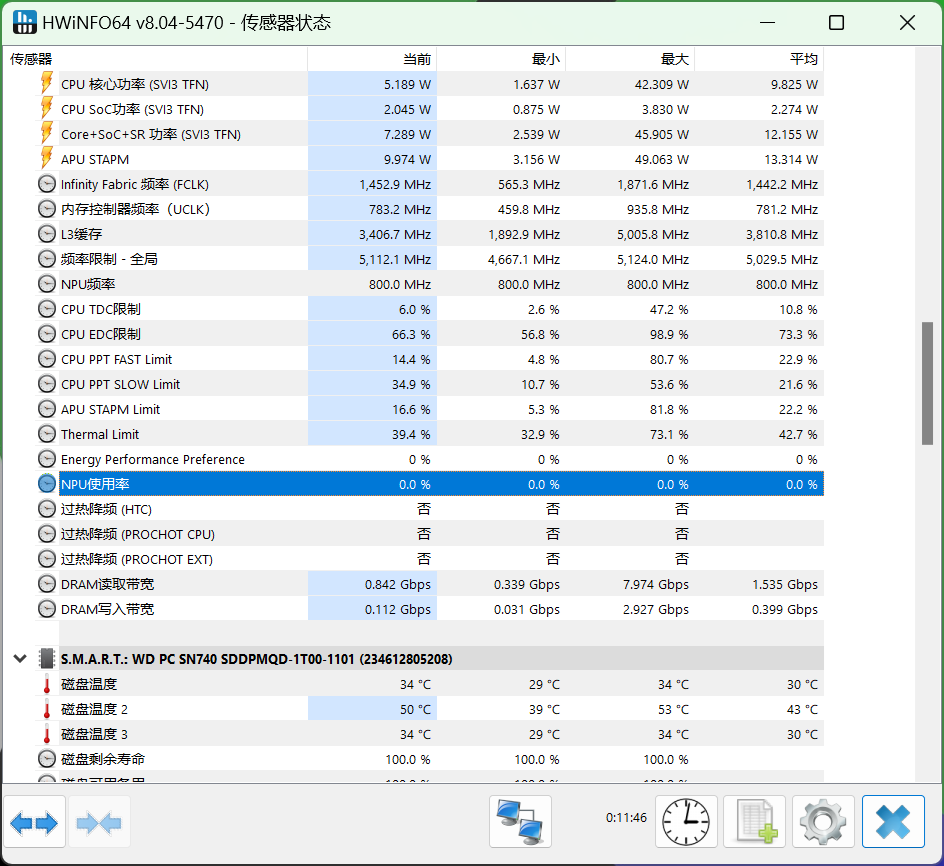944x866 pixels.
Task: Click the 平均 column header
Action: (x=759, y=59)
